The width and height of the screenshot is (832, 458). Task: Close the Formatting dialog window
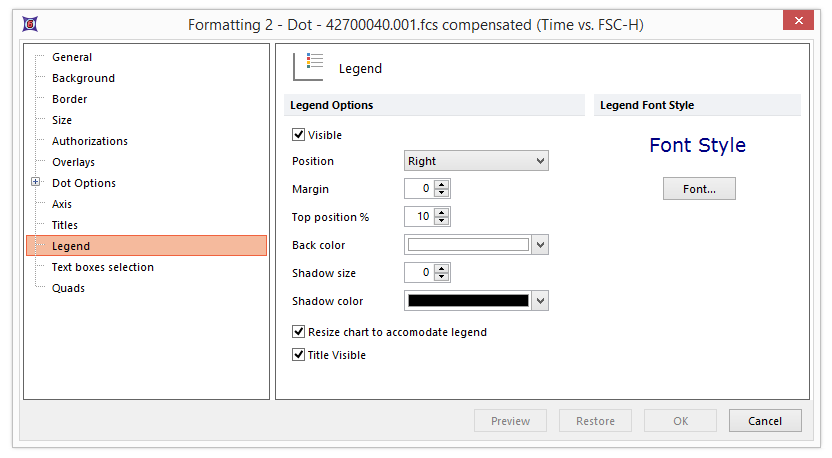pyautogui.click(x=797, y=22)
